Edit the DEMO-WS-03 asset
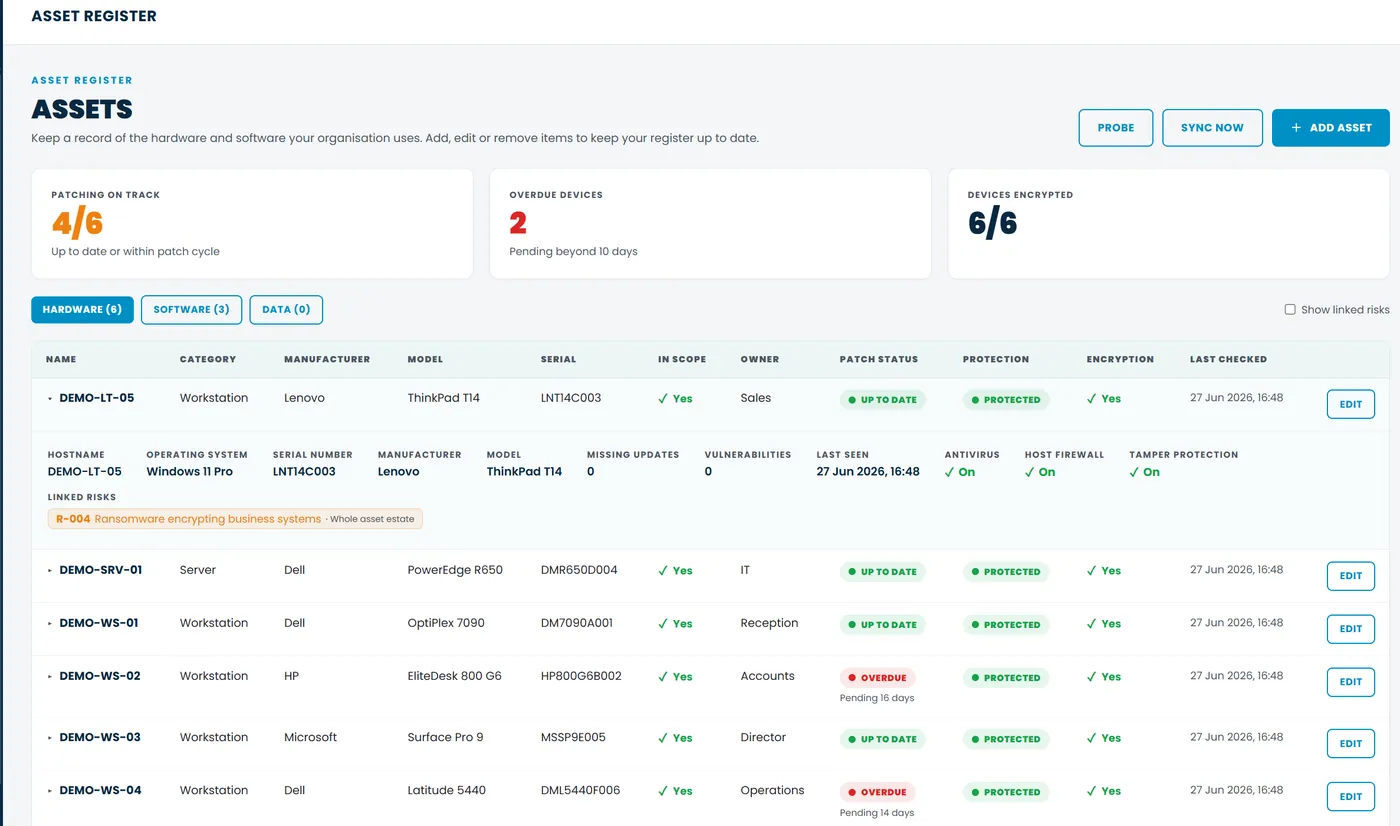 [x=1351, y=743]
